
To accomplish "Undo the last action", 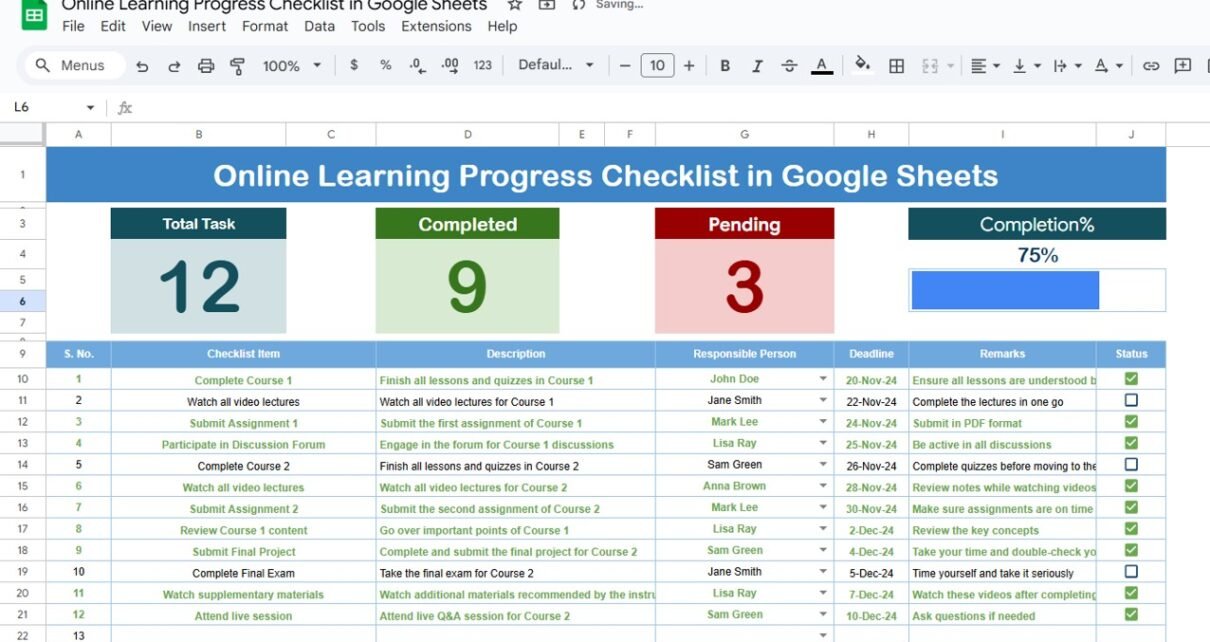I will (142, 66).
